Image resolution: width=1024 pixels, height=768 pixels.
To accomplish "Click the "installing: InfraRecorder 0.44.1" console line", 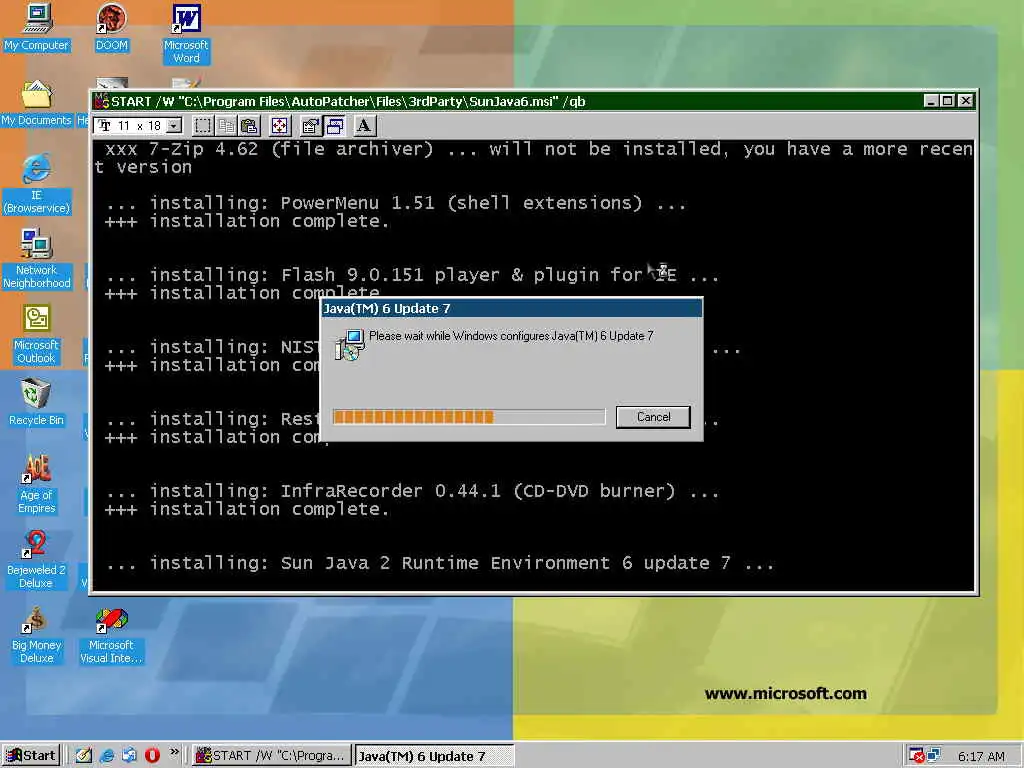I will tap(412, 491).
